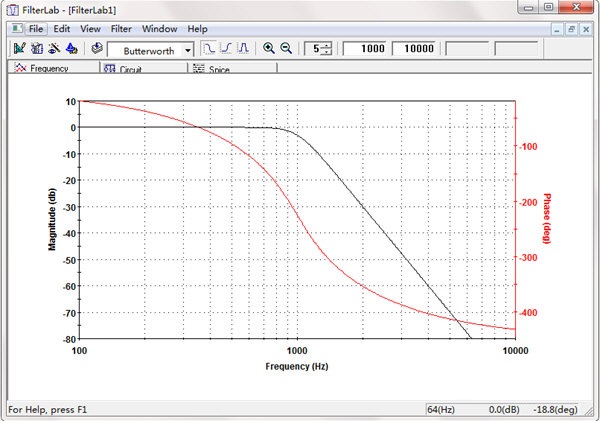Click the second toolbar icon beside the wizard
Image resolution: width=600 pixels, height=421 pixels.
point(37,48)
